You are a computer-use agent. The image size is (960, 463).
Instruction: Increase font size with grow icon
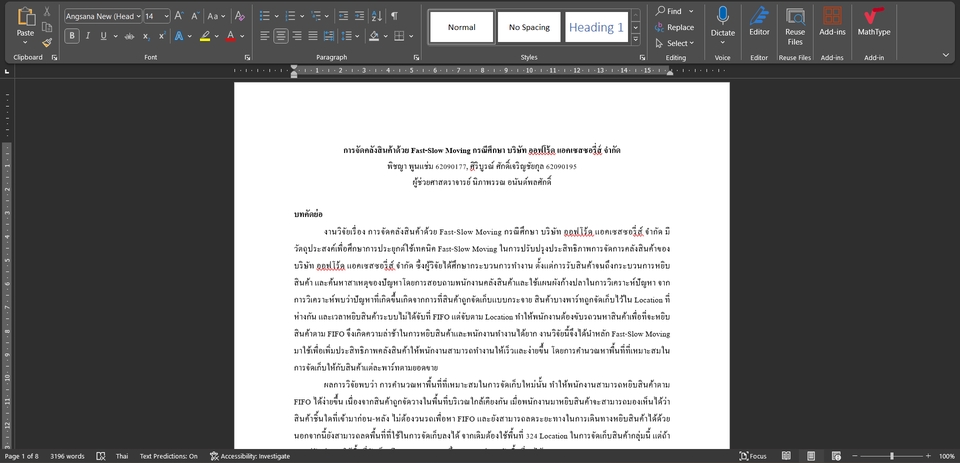(179, 17)
